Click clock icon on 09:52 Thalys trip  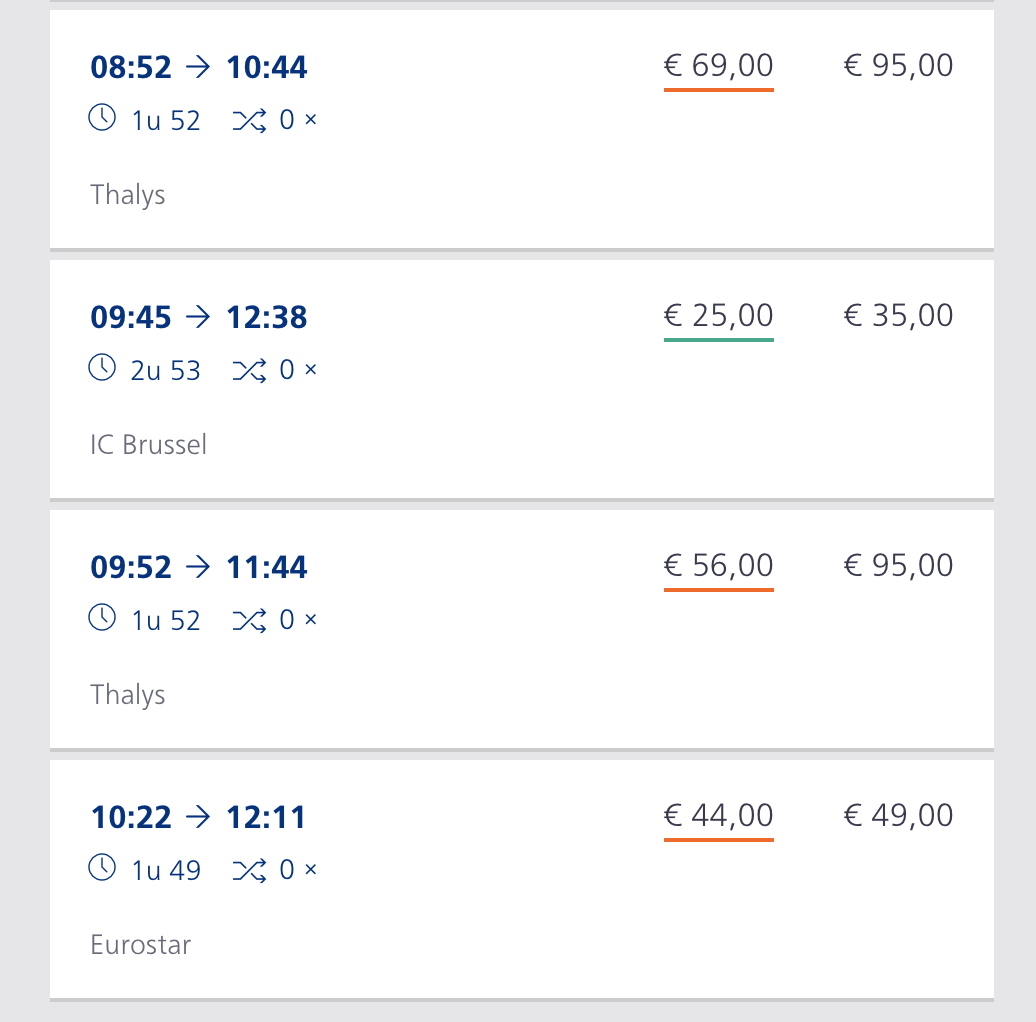102,619
